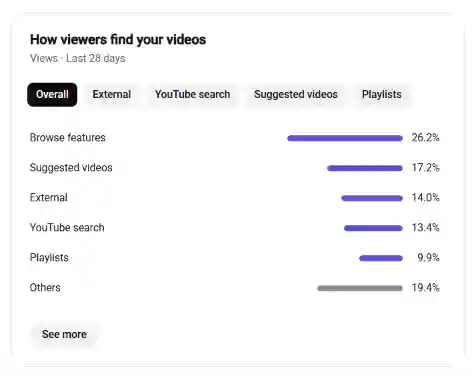The height and width of the screenshot is (375, 472).
Task: Click YouTube search row label in list
Action: [x=67, y=228]
